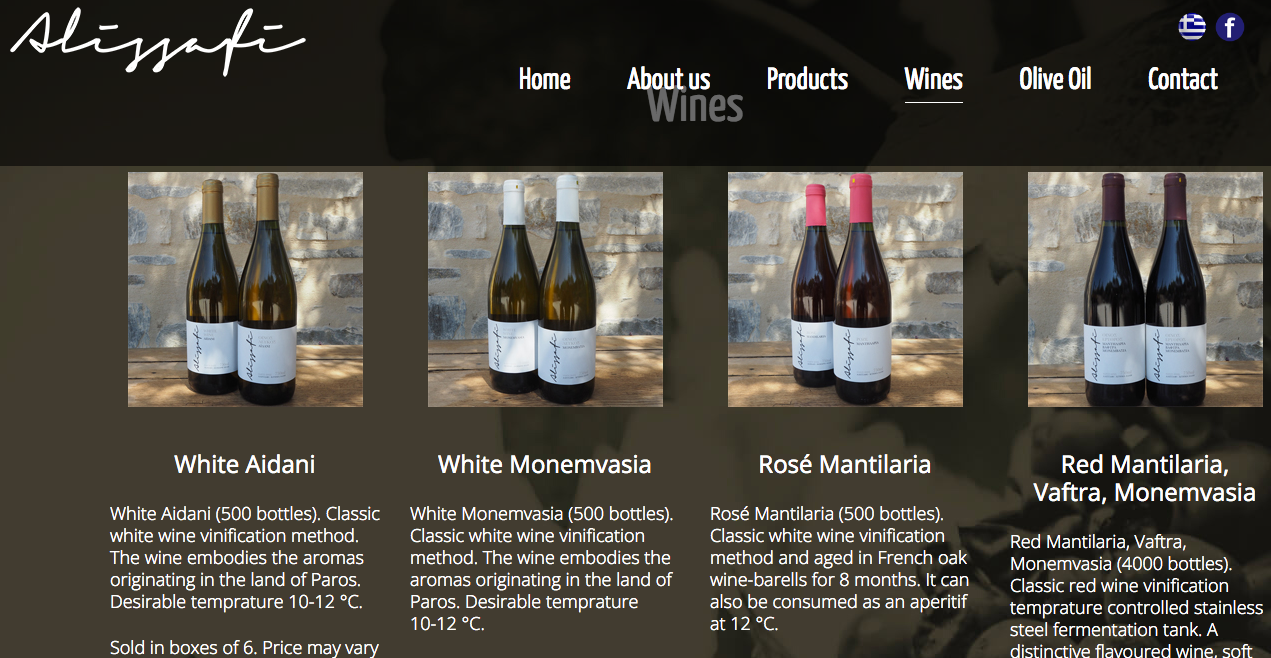
Task: Click the large Wines page title
Action: [695, 105]
